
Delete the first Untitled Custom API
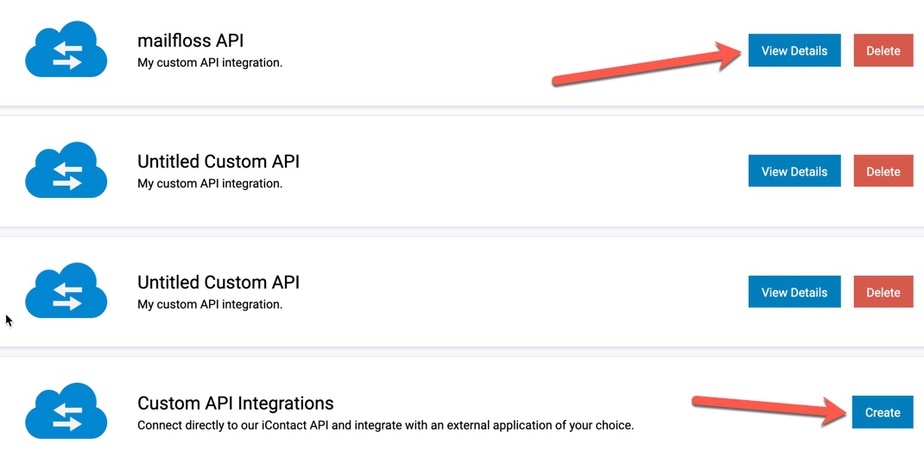[x=883, y=171]
